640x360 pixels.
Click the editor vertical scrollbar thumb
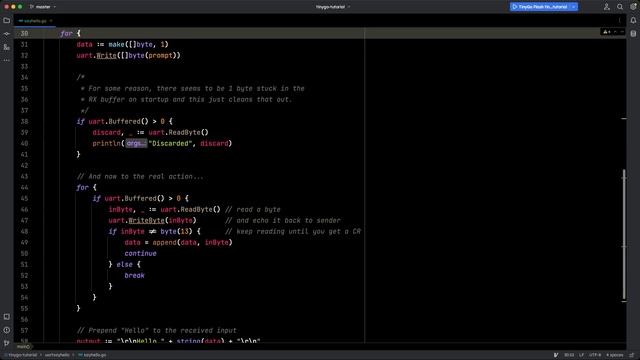(x=624, y=235)
